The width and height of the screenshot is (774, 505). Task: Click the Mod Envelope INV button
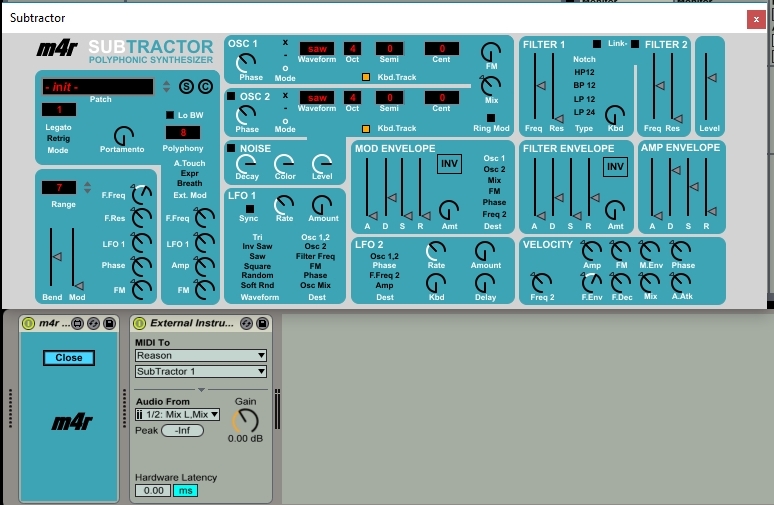click(449, 166)
